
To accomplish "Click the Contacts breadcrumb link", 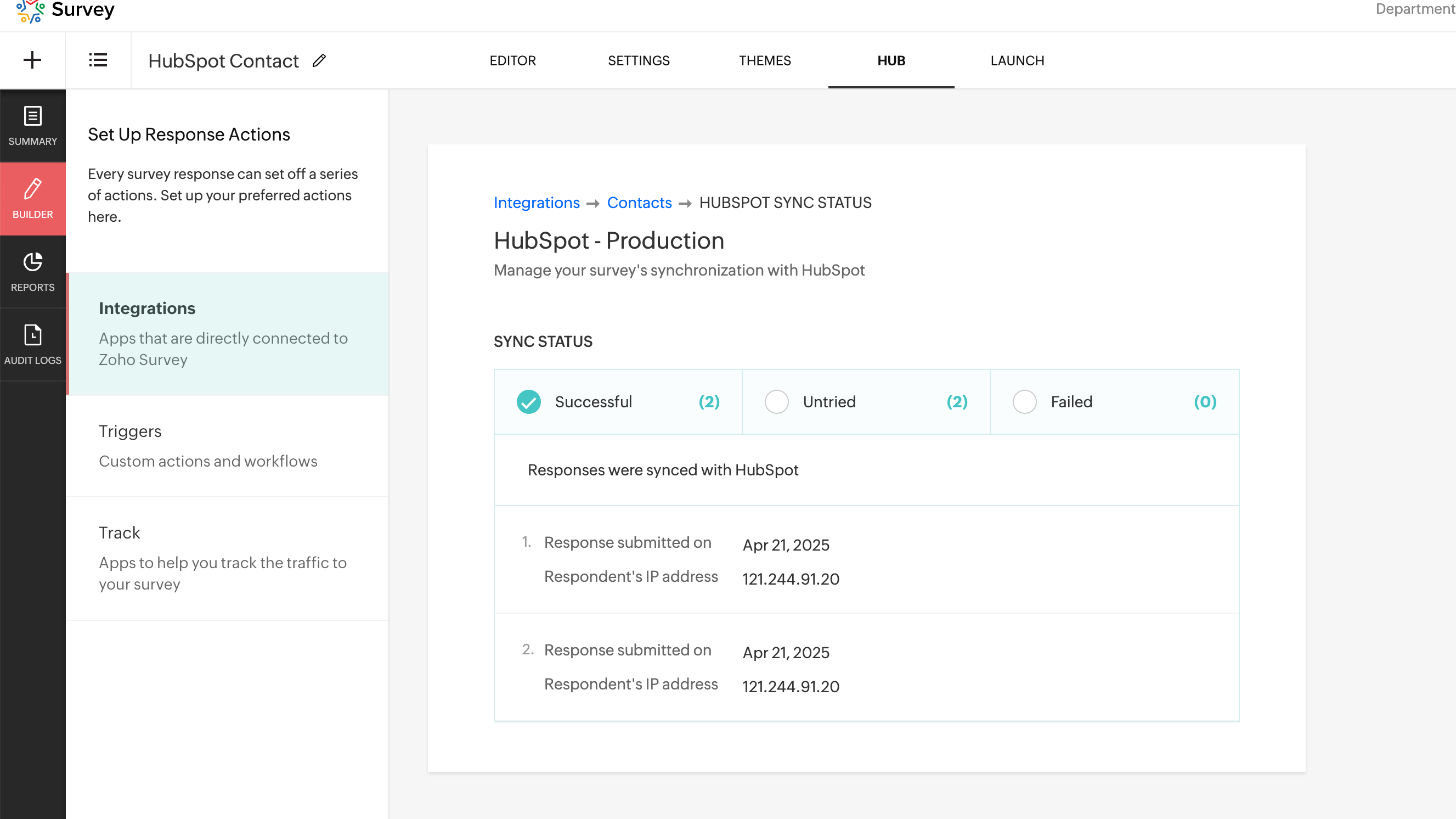I will [639, 203].
